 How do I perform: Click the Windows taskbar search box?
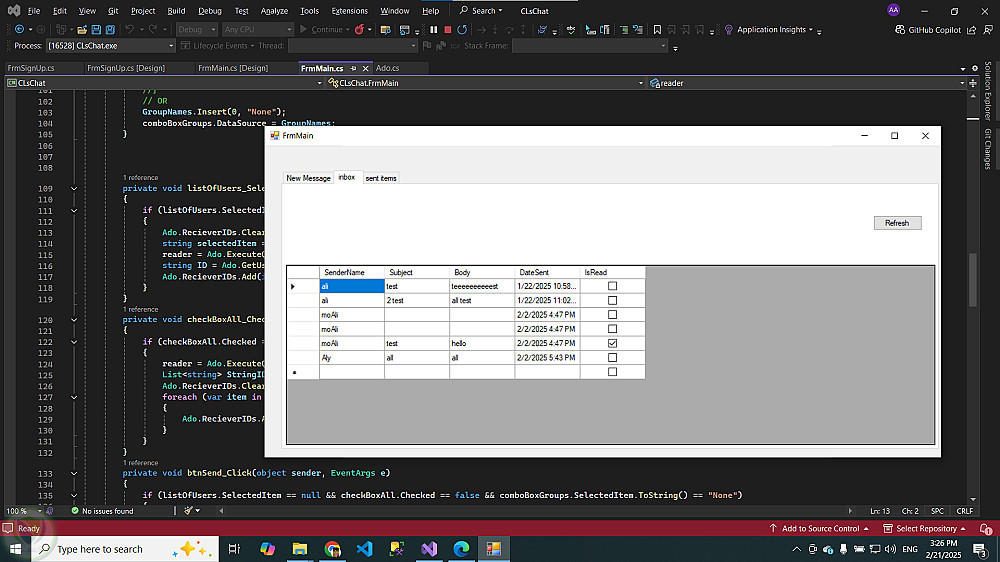(100, 549)
